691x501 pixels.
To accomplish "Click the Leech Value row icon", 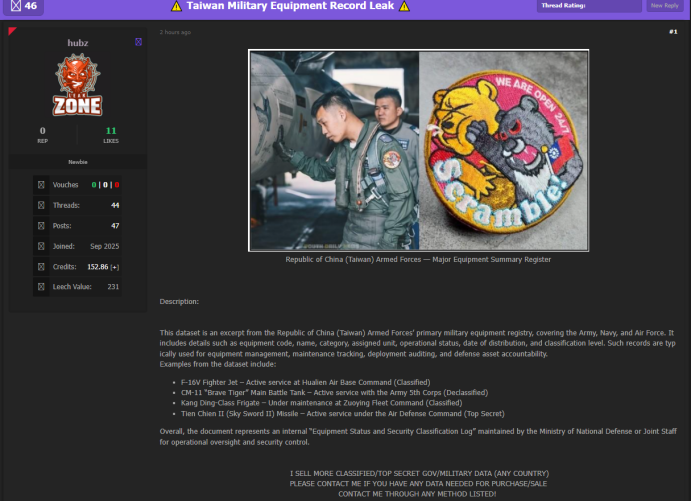I will (41, 287).
